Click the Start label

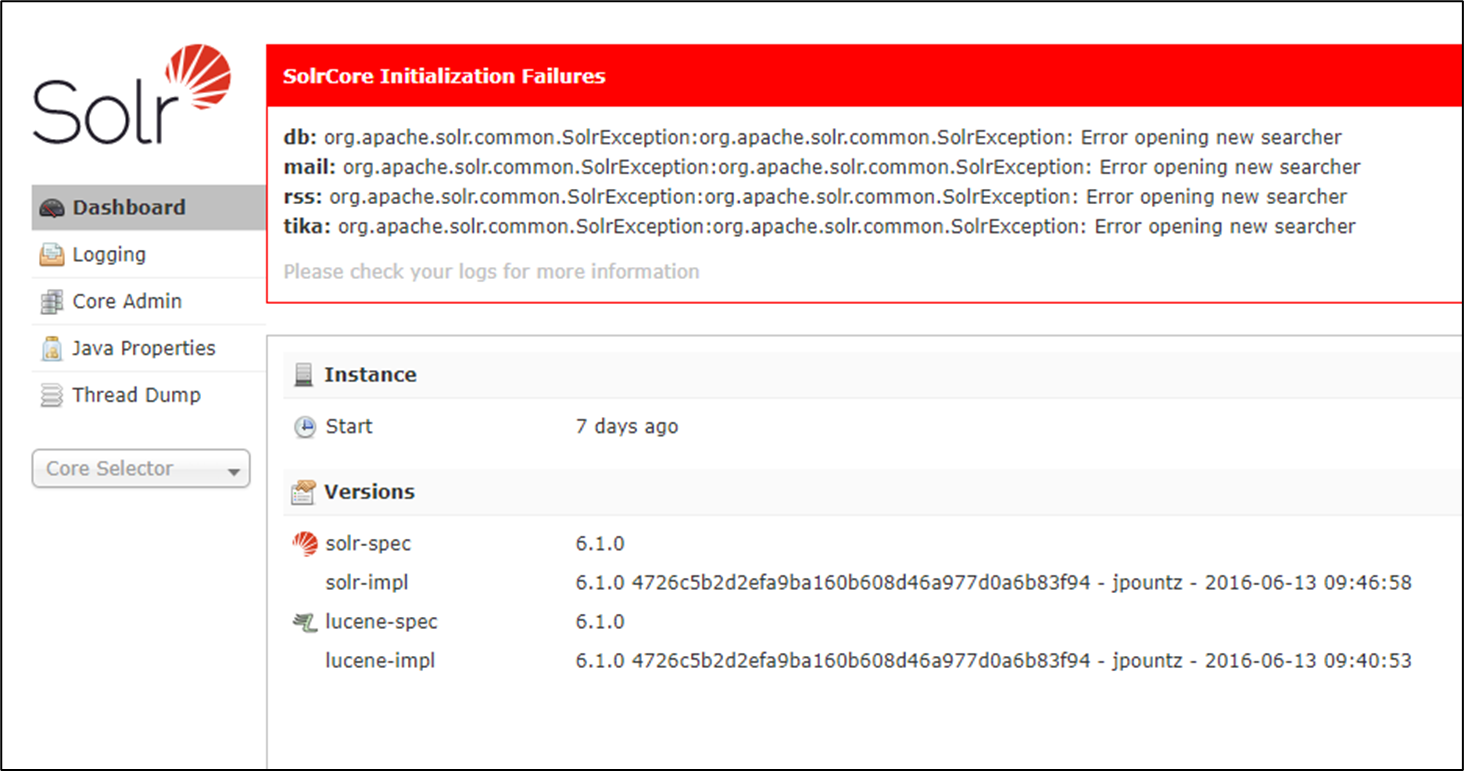tap(349, 427)
